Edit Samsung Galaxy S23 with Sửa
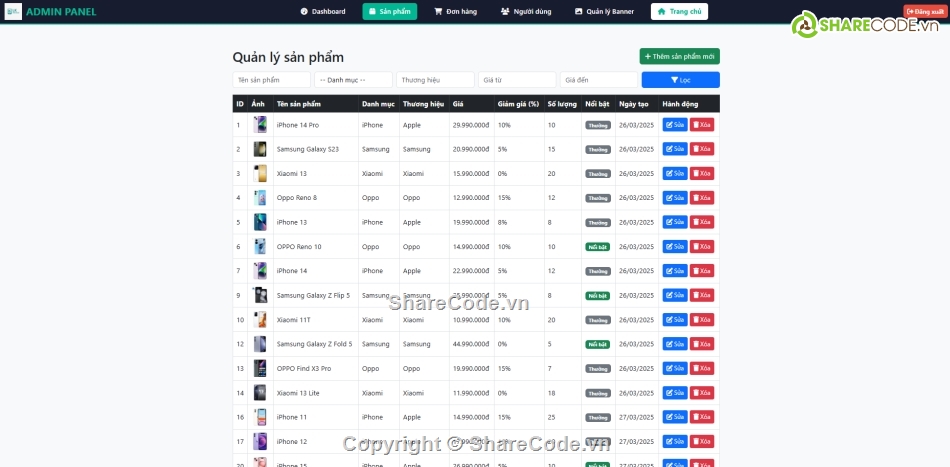Screen dimensions: 950x467 click(x=674, y=149)
